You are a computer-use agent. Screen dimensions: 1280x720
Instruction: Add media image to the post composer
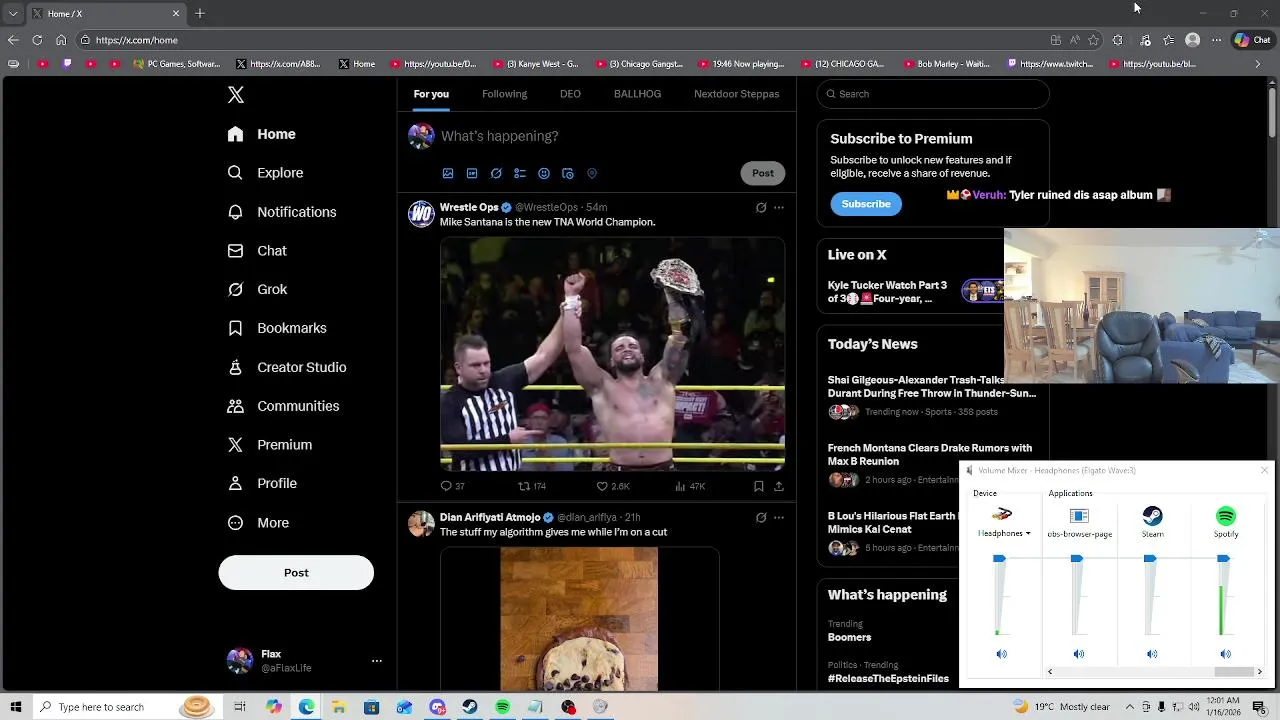click(x=448, y=173)
